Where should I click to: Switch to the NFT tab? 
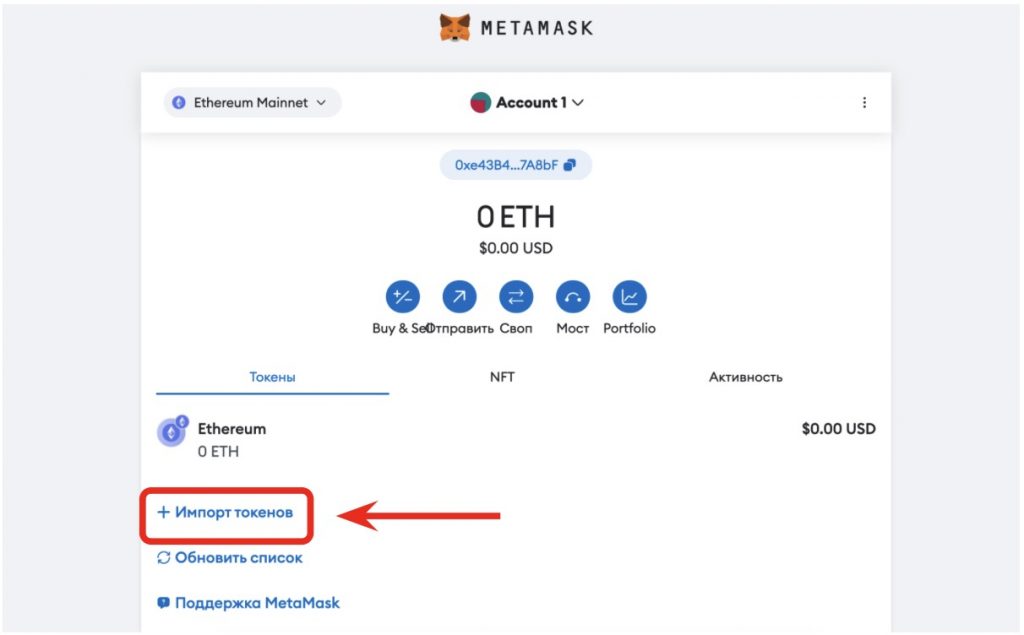tap(502, 377)
